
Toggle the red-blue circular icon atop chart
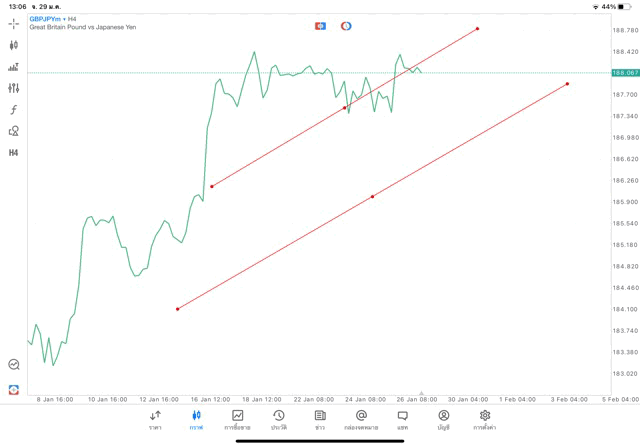[346, 26]
